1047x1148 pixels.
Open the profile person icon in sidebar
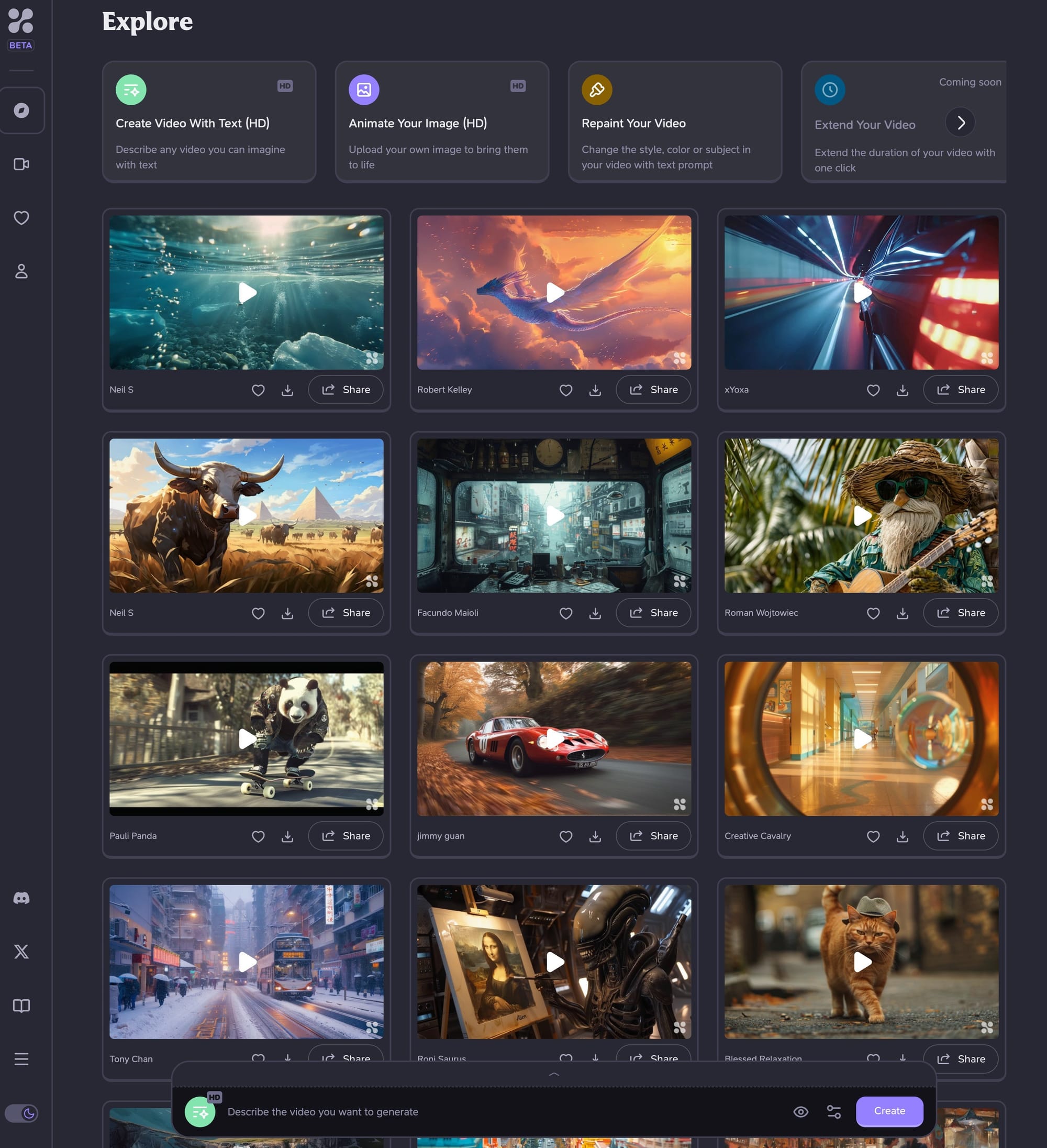click(21, 271)
